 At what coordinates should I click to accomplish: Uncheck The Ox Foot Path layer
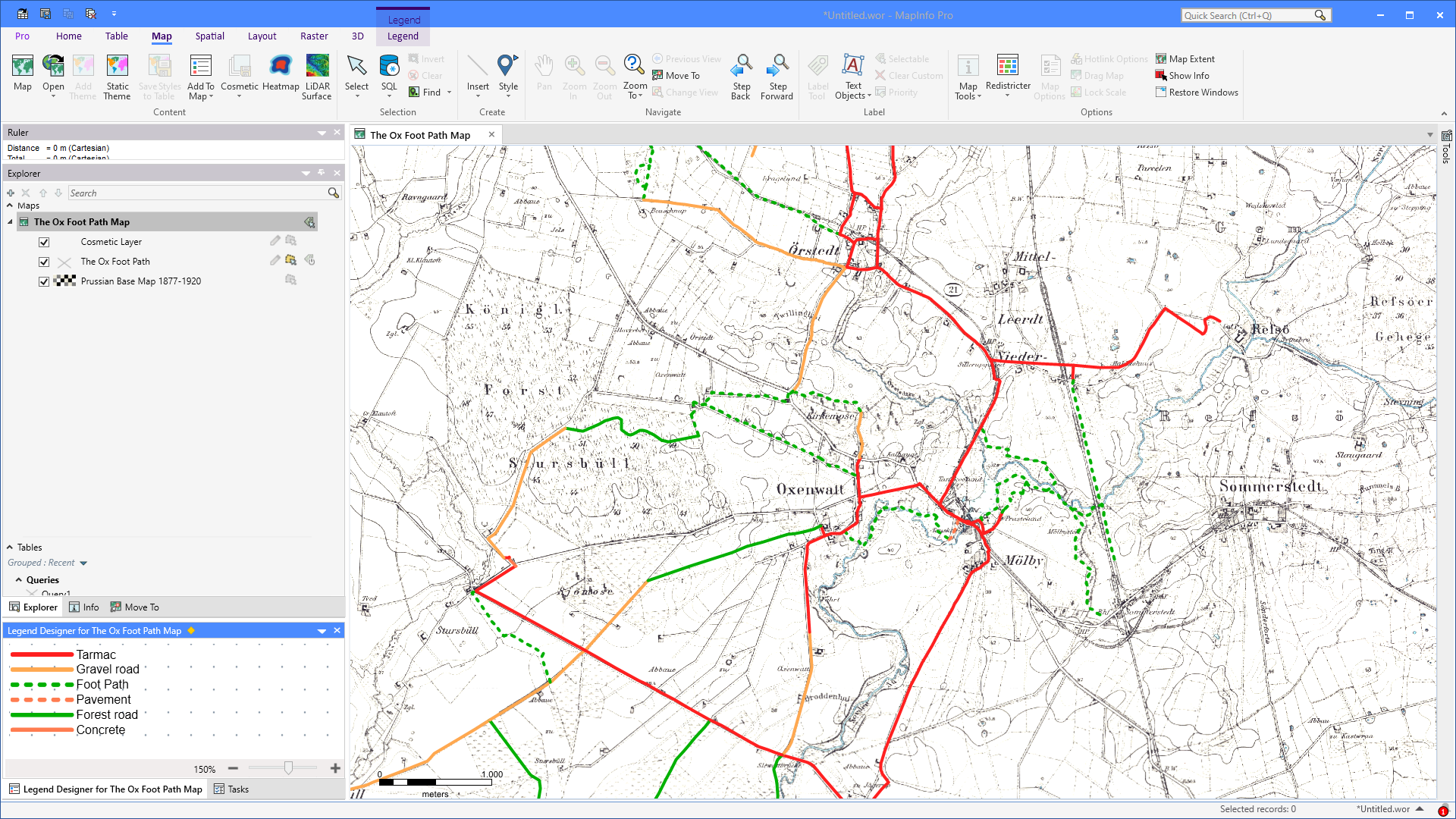44,261
